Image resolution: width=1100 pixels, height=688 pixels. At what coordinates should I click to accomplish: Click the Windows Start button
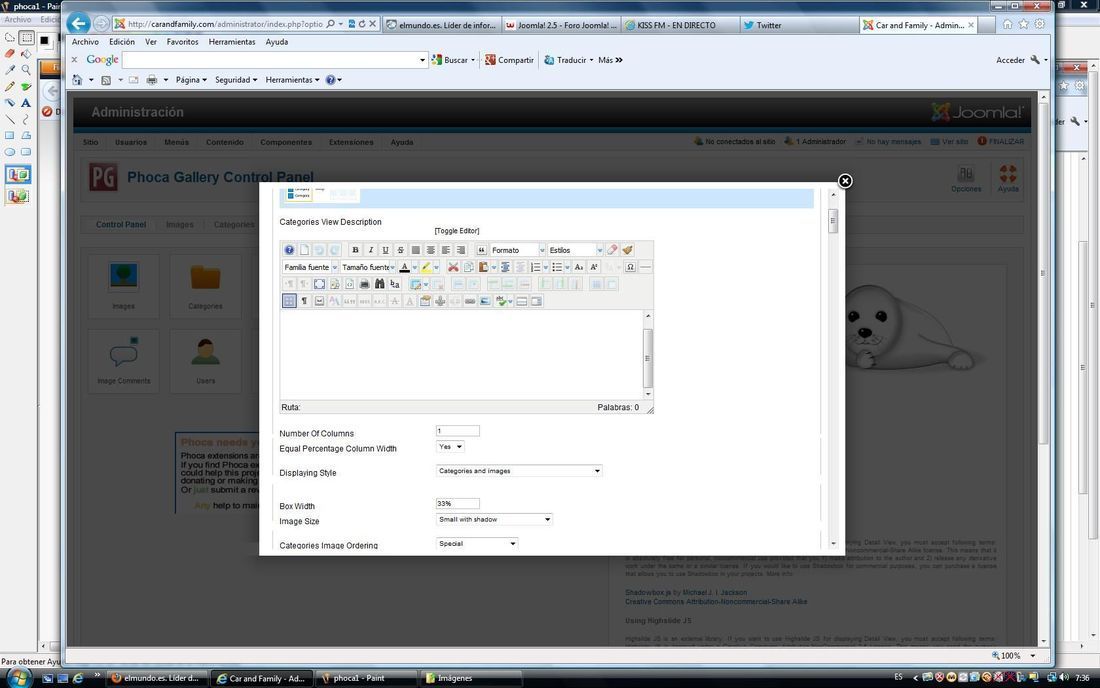pyautogui.click(x=18, y=678)
